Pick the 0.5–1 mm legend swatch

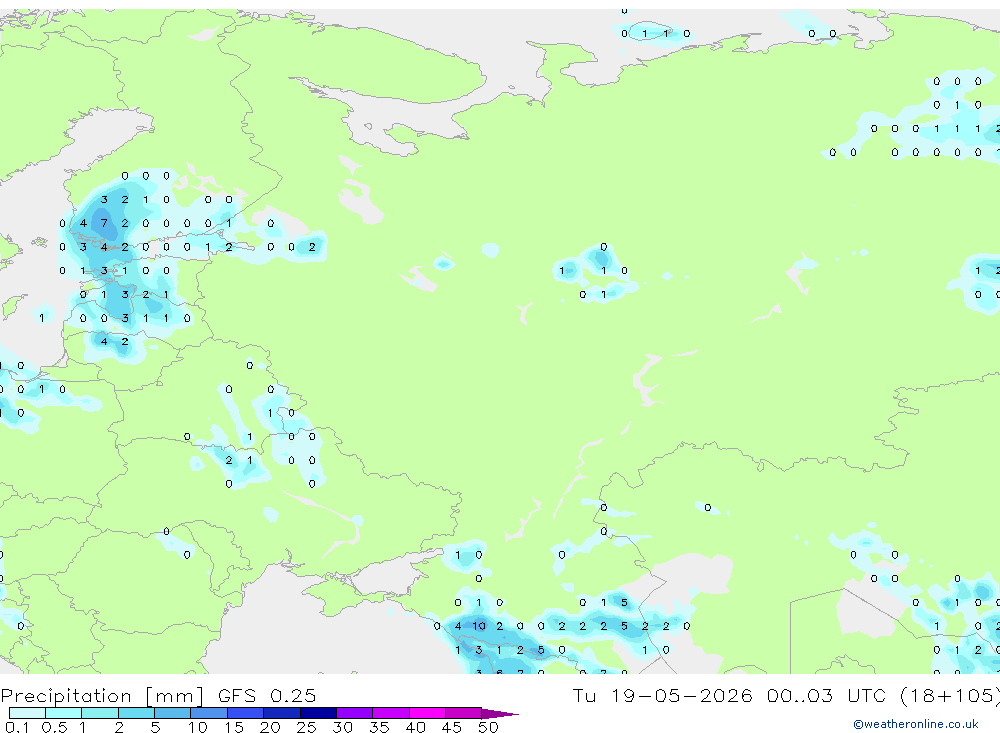point(63,713)
